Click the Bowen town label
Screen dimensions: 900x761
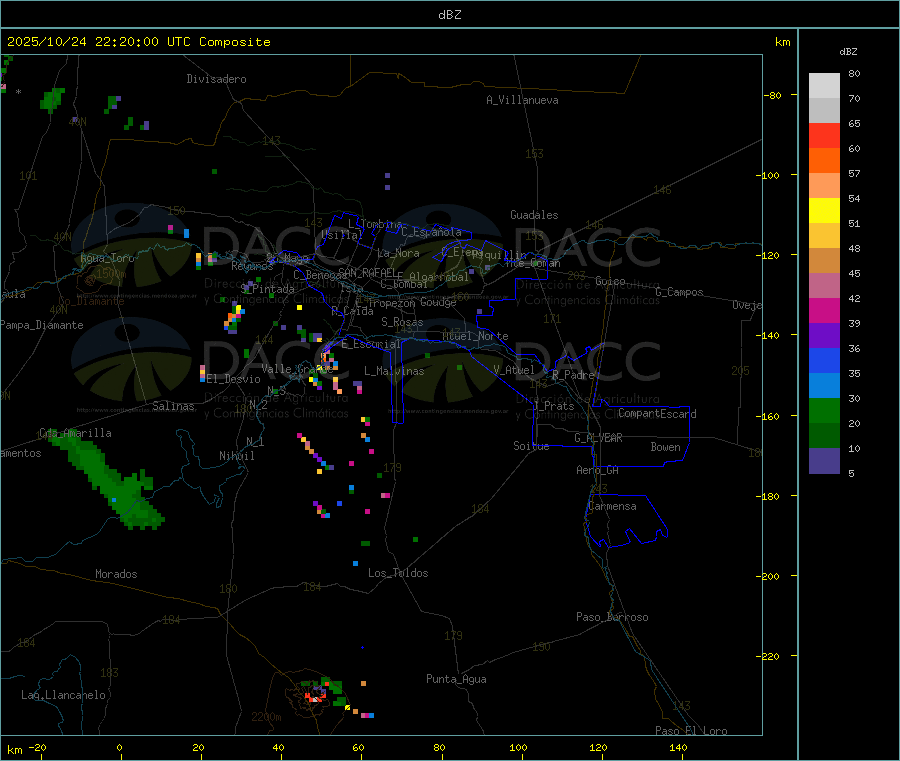(666, 447)
